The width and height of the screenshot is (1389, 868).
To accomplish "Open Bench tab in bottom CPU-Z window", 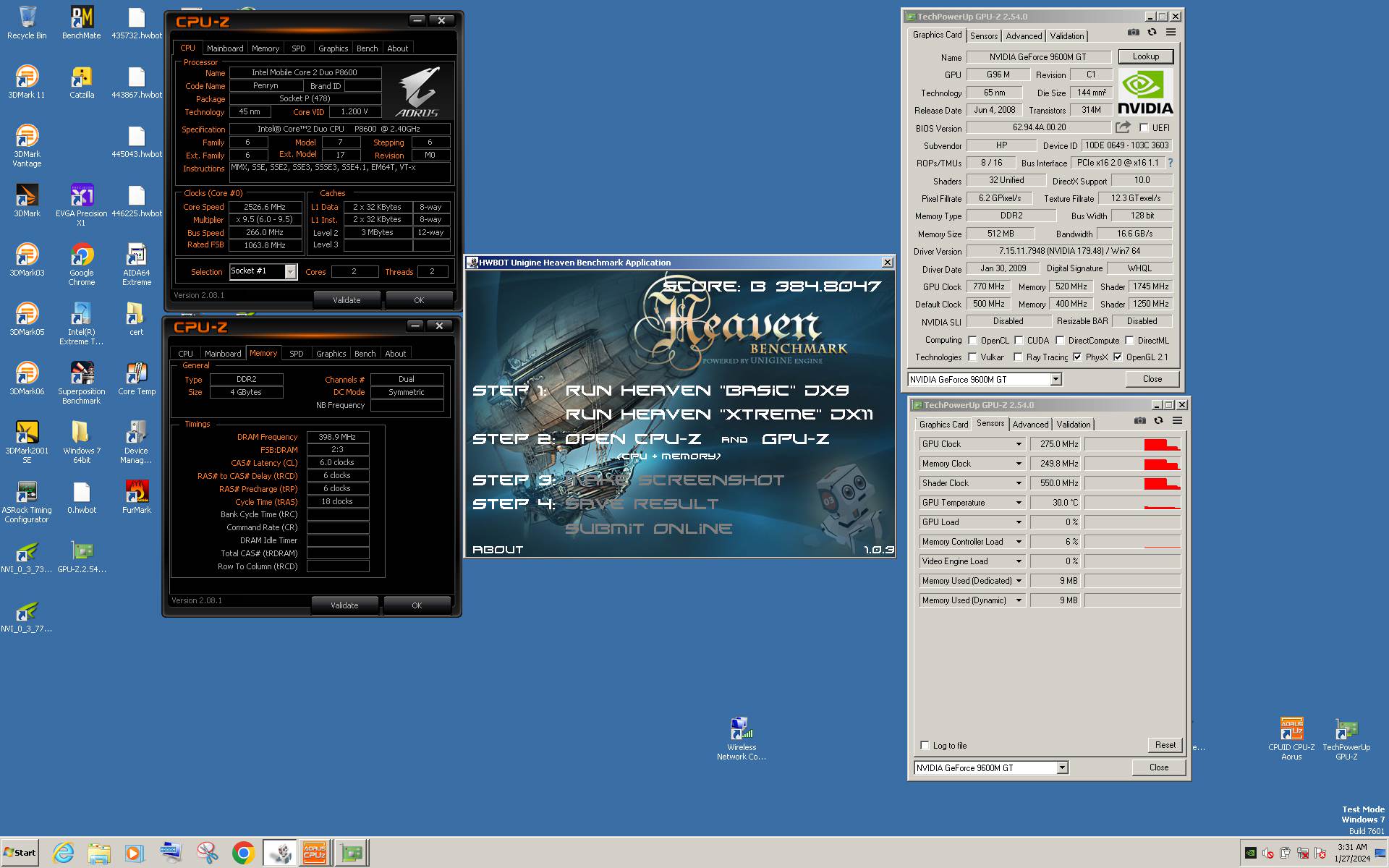I will 365,354.
